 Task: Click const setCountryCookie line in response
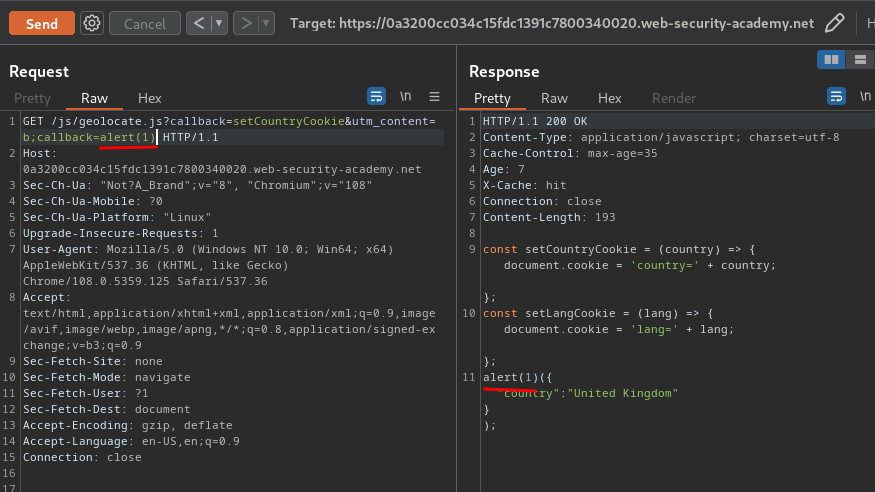tap(619, 249)
